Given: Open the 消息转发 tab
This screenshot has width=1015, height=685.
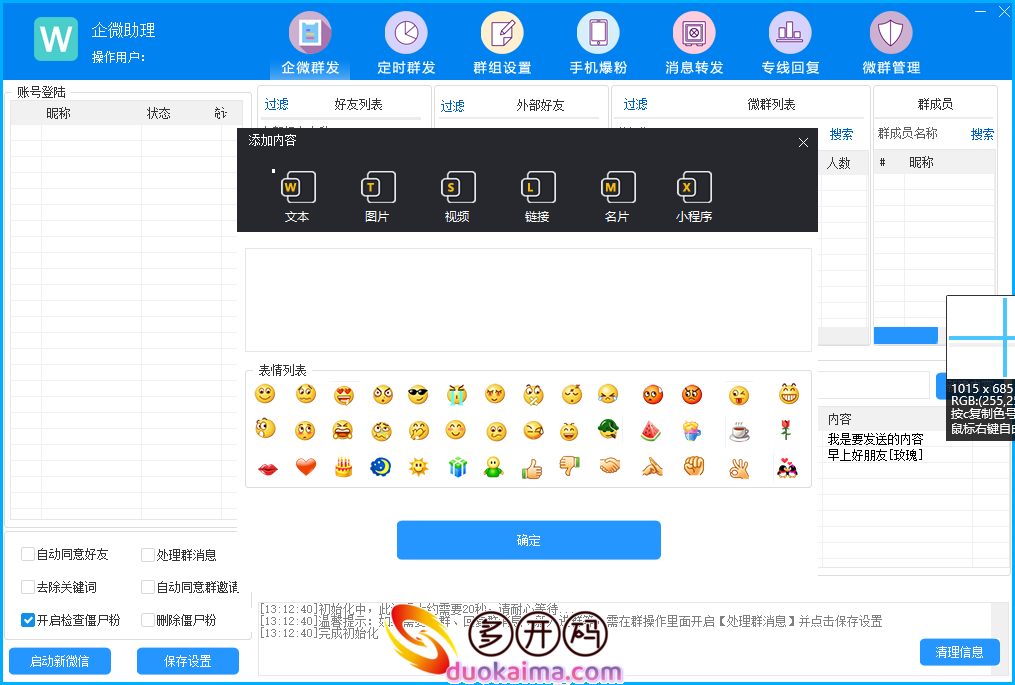Looking at the screenshot, I should click(694, 46).
